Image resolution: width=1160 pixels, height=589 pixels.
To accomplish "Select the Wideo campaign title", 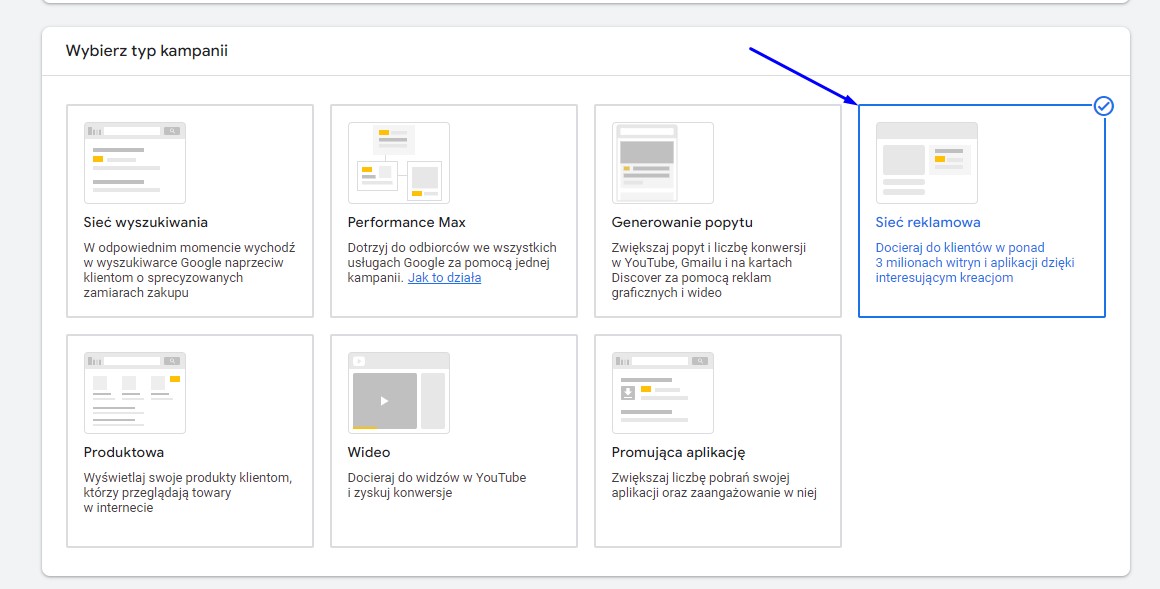I will 369,452.
